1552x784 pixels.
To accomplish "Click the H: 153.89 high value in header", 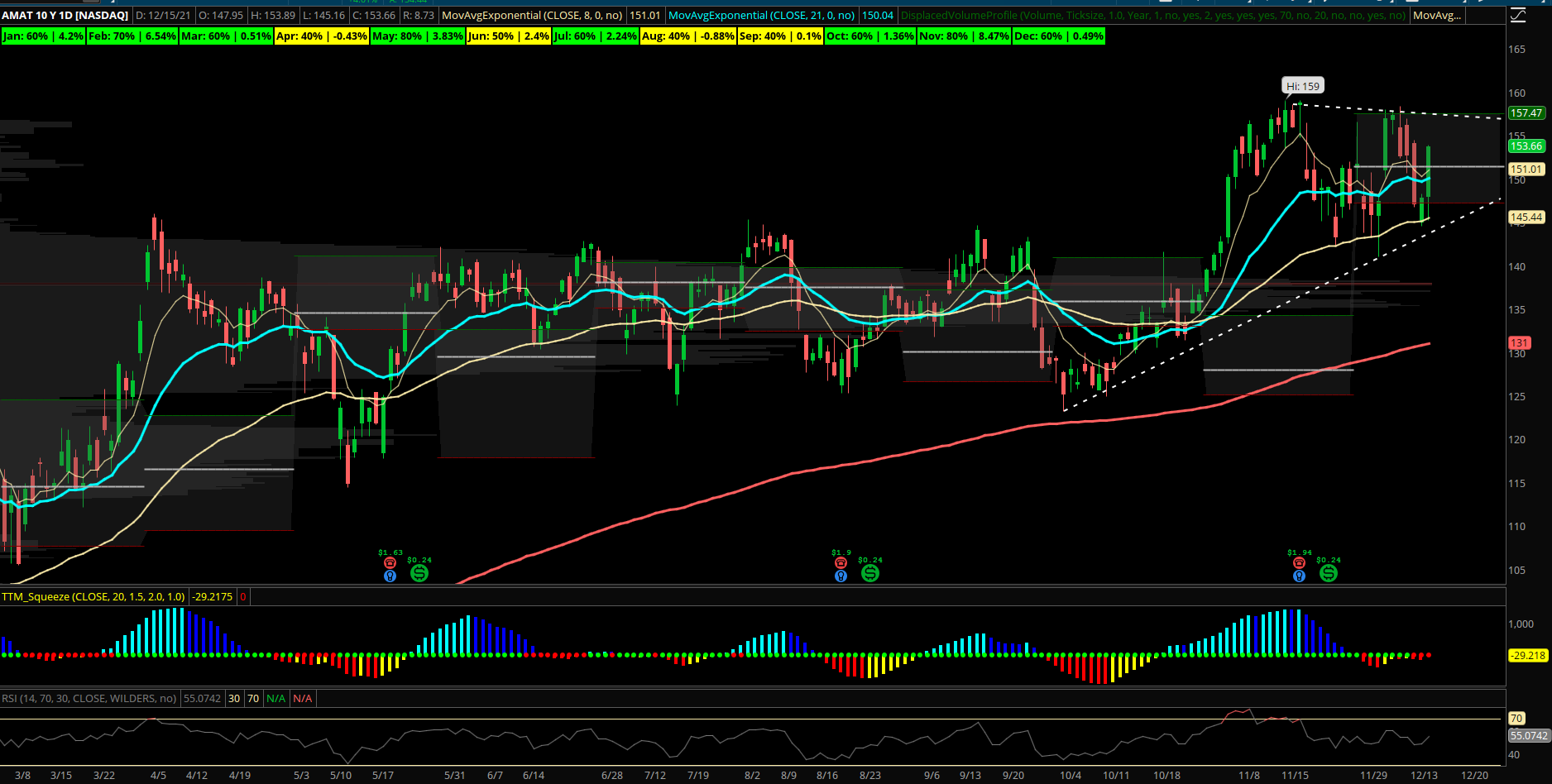I will tap(273, 15).
